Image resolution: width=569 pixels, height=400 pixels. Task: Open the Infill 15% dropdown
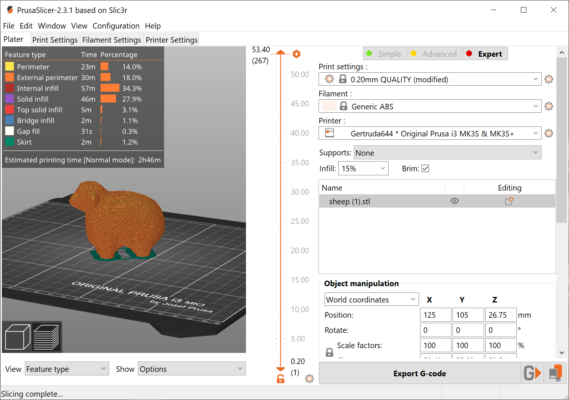tap(363, 168)
